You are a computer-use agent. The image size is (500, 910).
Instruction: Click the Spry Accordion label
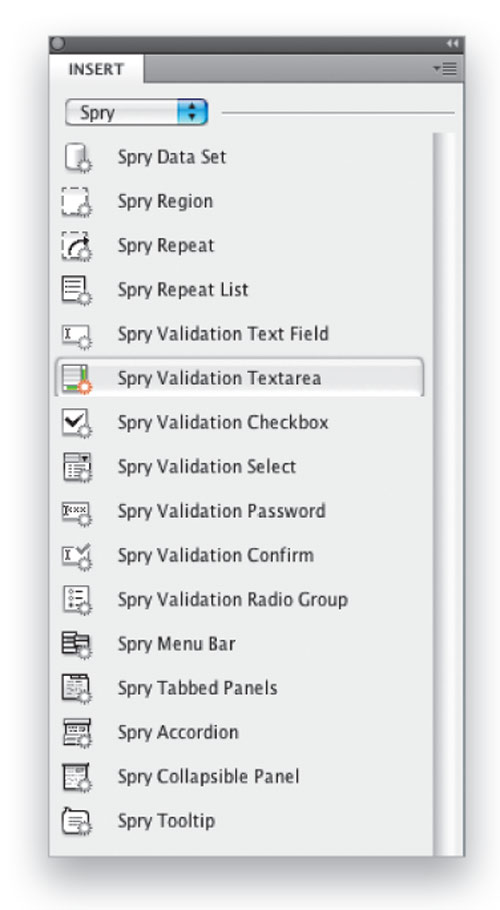click(178, 732)
